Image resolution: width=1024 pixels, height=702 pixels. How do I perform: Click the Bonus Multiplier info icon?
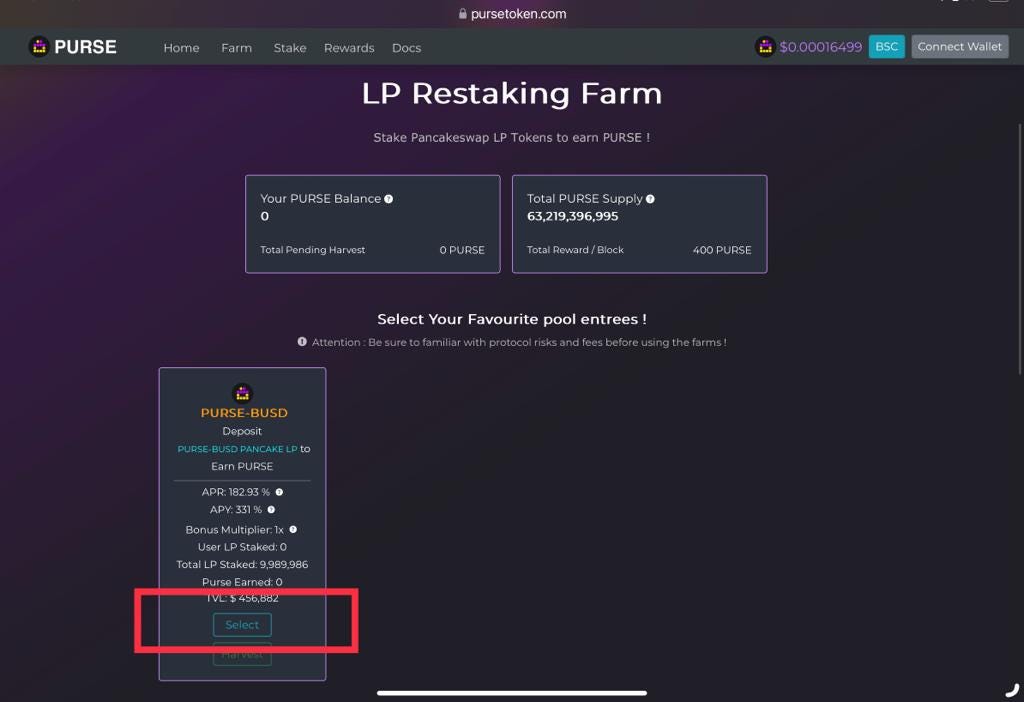pos(293,530)
